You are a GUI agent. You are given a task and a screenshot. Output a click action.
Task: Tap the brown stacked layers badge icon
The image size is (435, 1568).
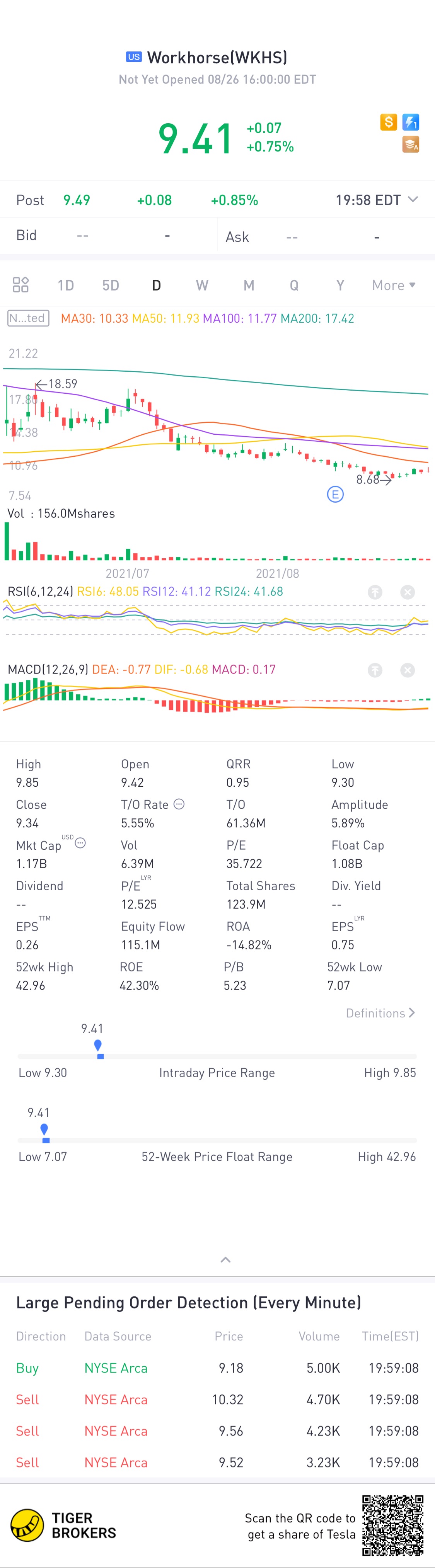[x=411, y=144]
